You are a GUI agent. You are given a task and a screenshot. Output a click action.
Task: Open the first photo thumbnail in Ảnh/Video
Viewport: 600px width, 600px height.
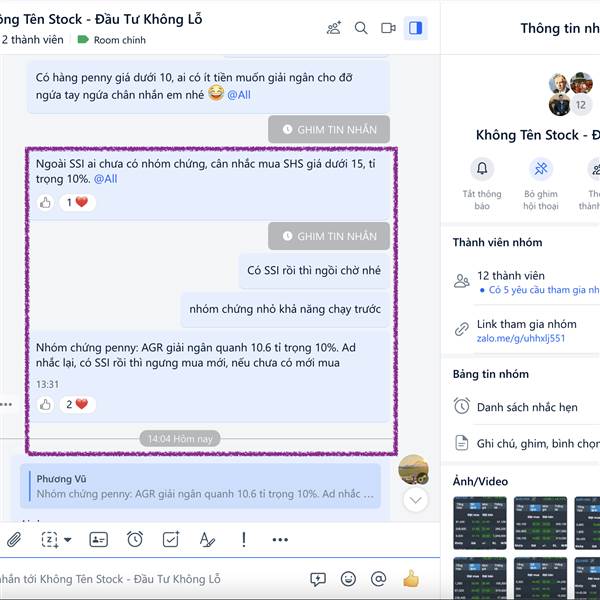pos(480,523)
